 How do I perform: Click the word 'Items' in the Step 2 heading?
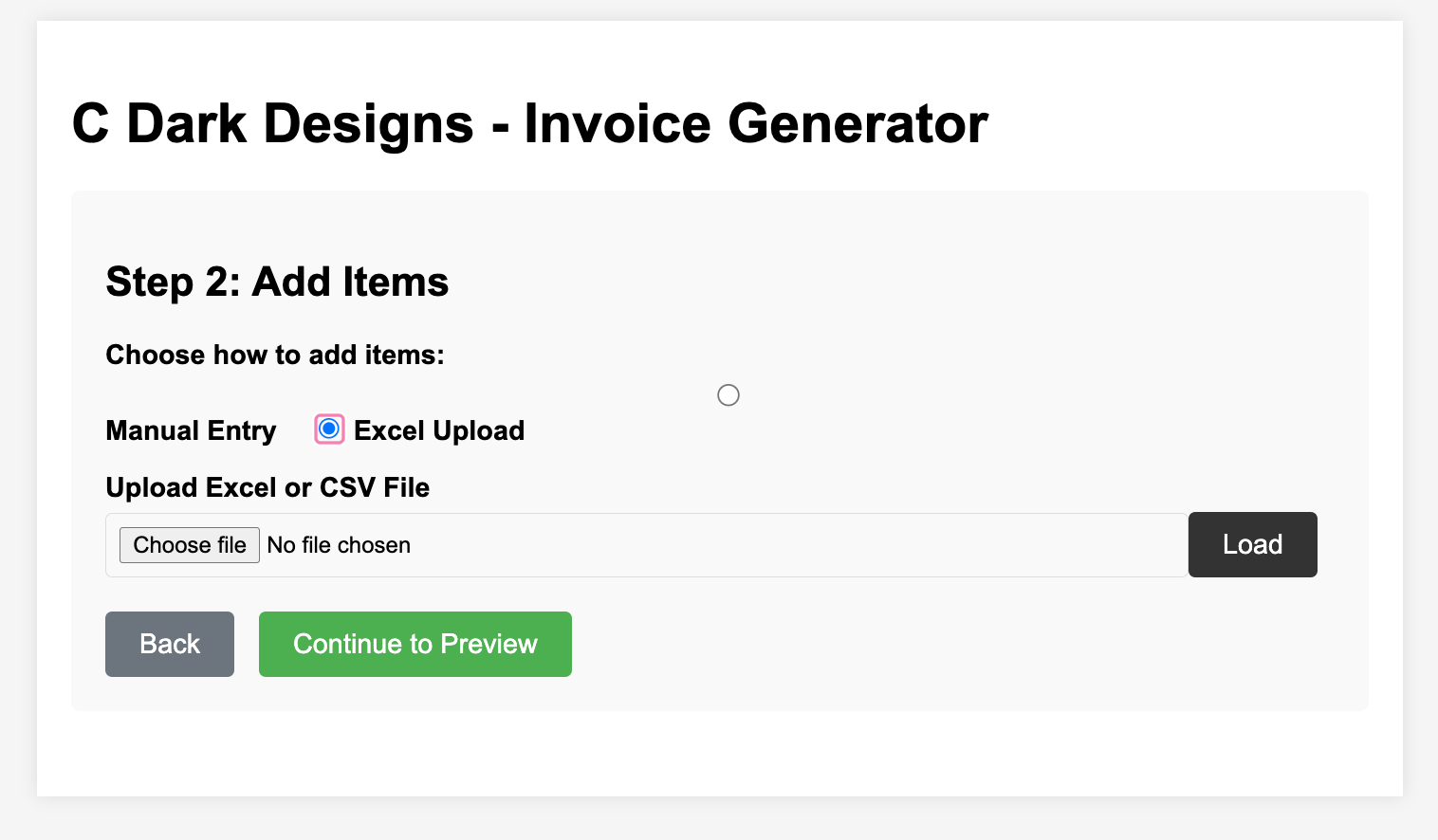[x=396, y=282]
